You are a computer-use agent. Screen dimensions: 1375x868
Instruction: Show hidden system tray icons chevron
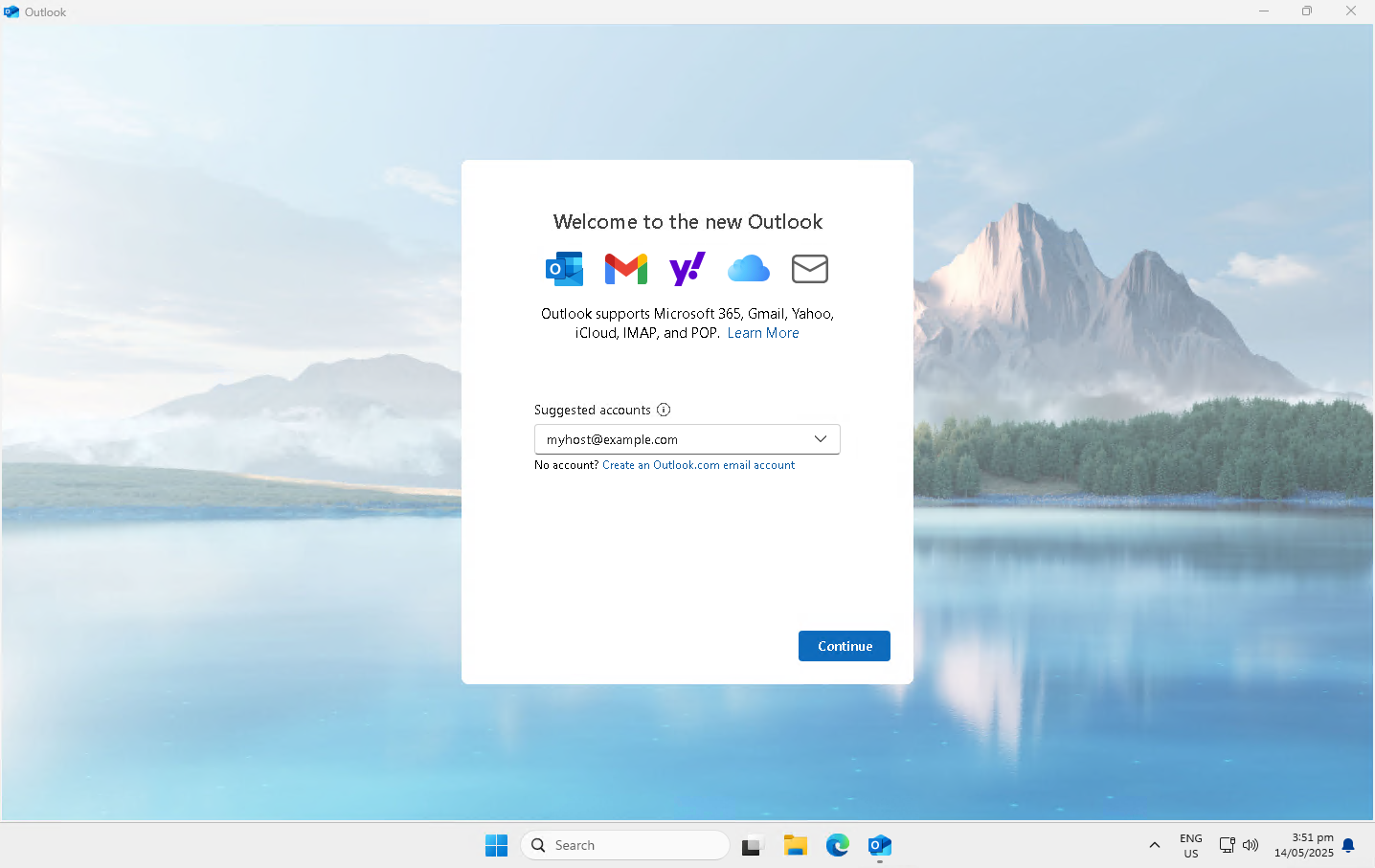click(1155, 845)
